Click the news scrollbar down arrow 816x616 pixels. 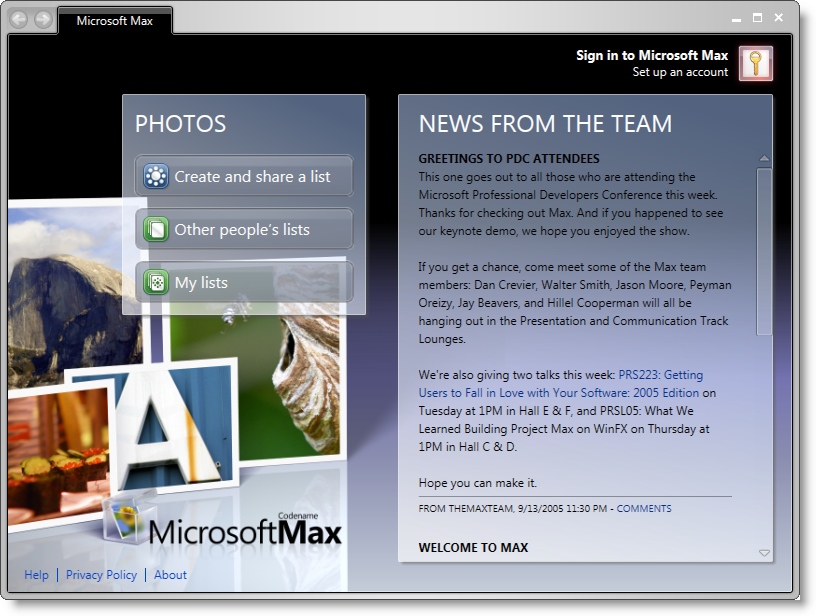click(764, 553)
